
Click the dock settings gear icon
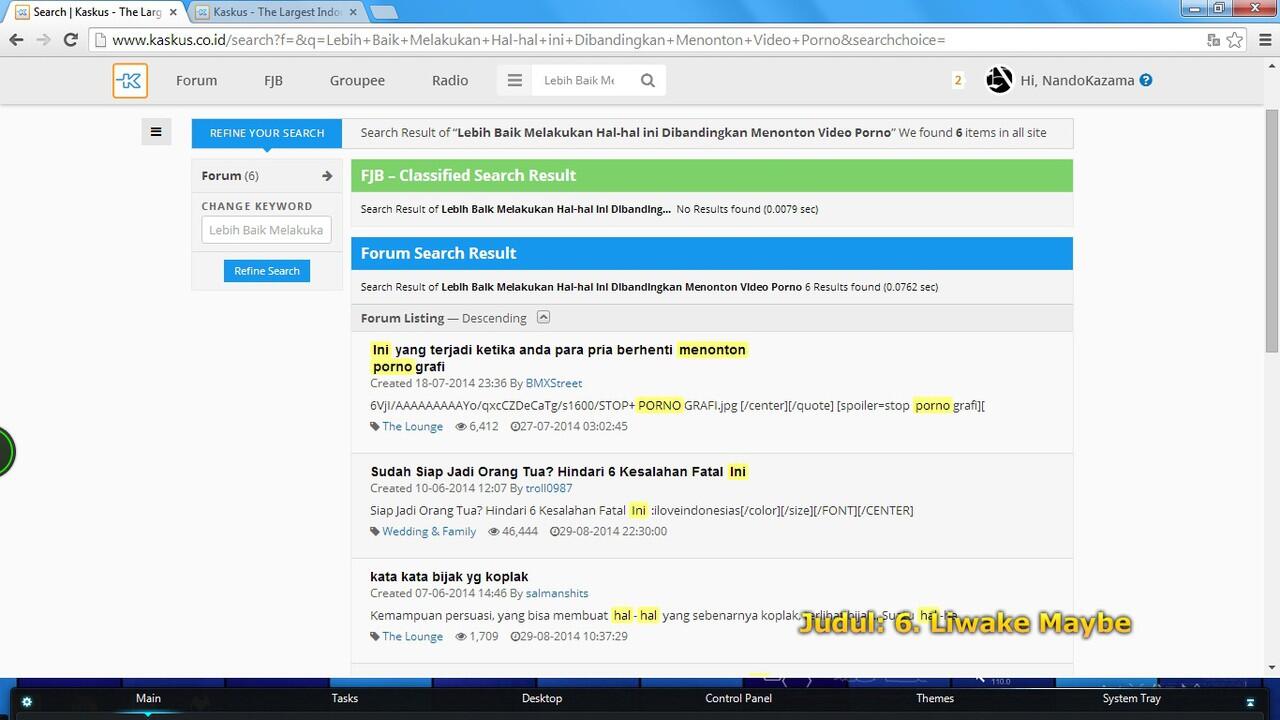click(27, 702)
